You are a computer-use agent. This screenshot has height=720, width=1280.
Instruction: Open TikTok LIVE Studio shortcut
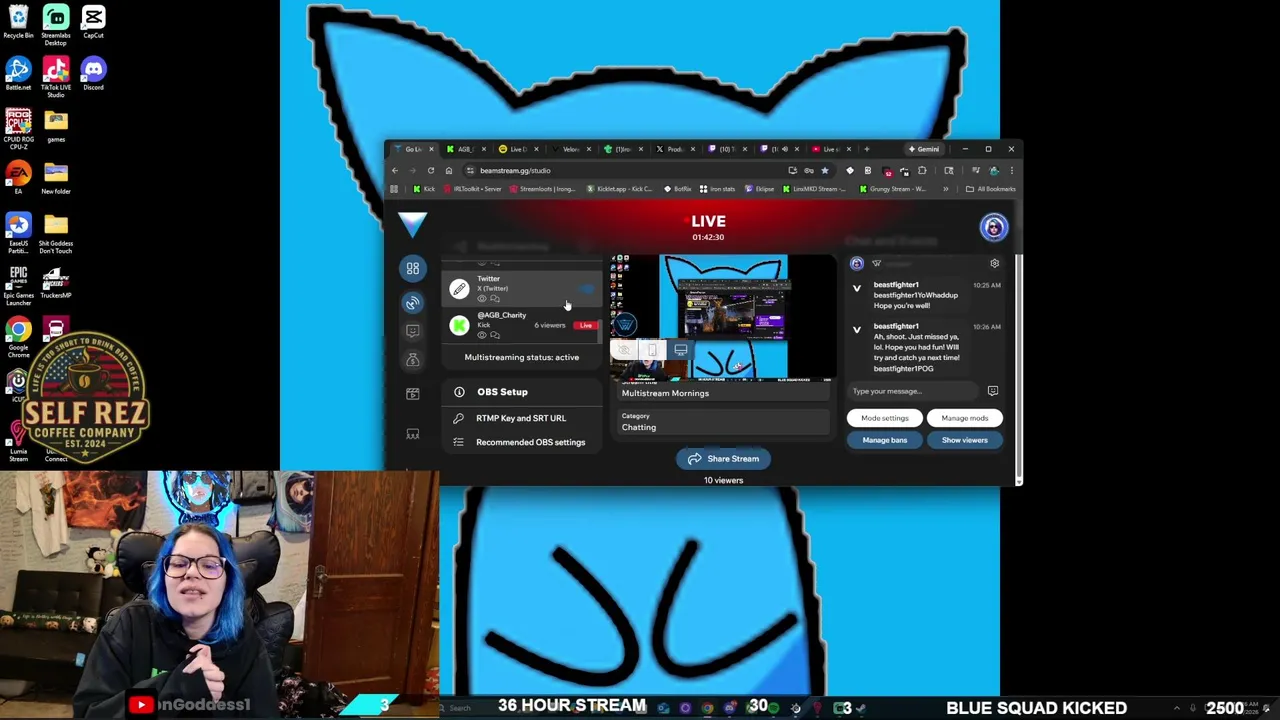[x=56, y=77]
